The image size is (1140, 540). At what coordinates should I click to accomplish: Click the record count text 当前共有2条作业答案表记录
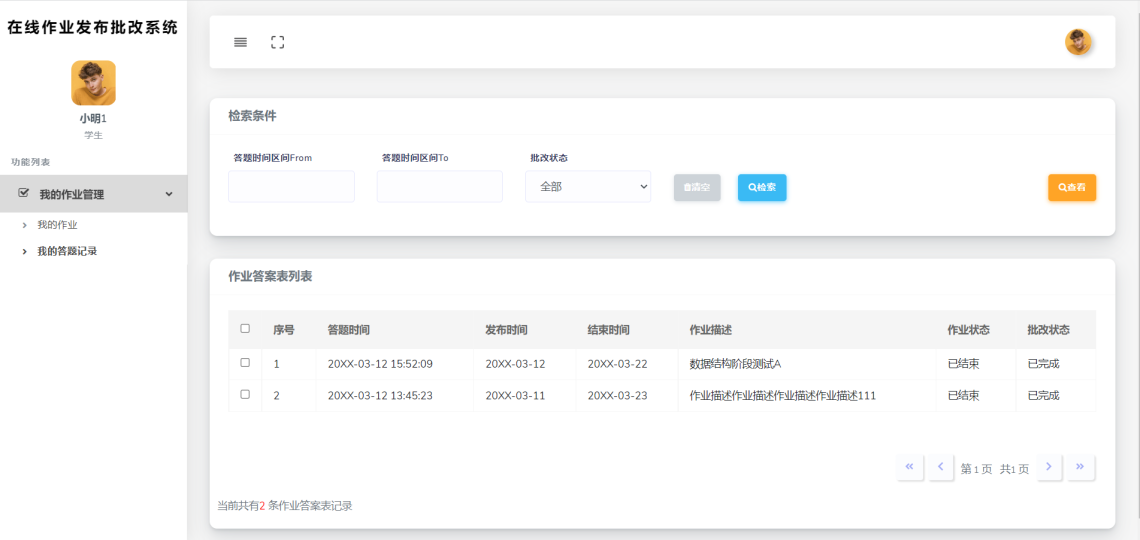285,506
